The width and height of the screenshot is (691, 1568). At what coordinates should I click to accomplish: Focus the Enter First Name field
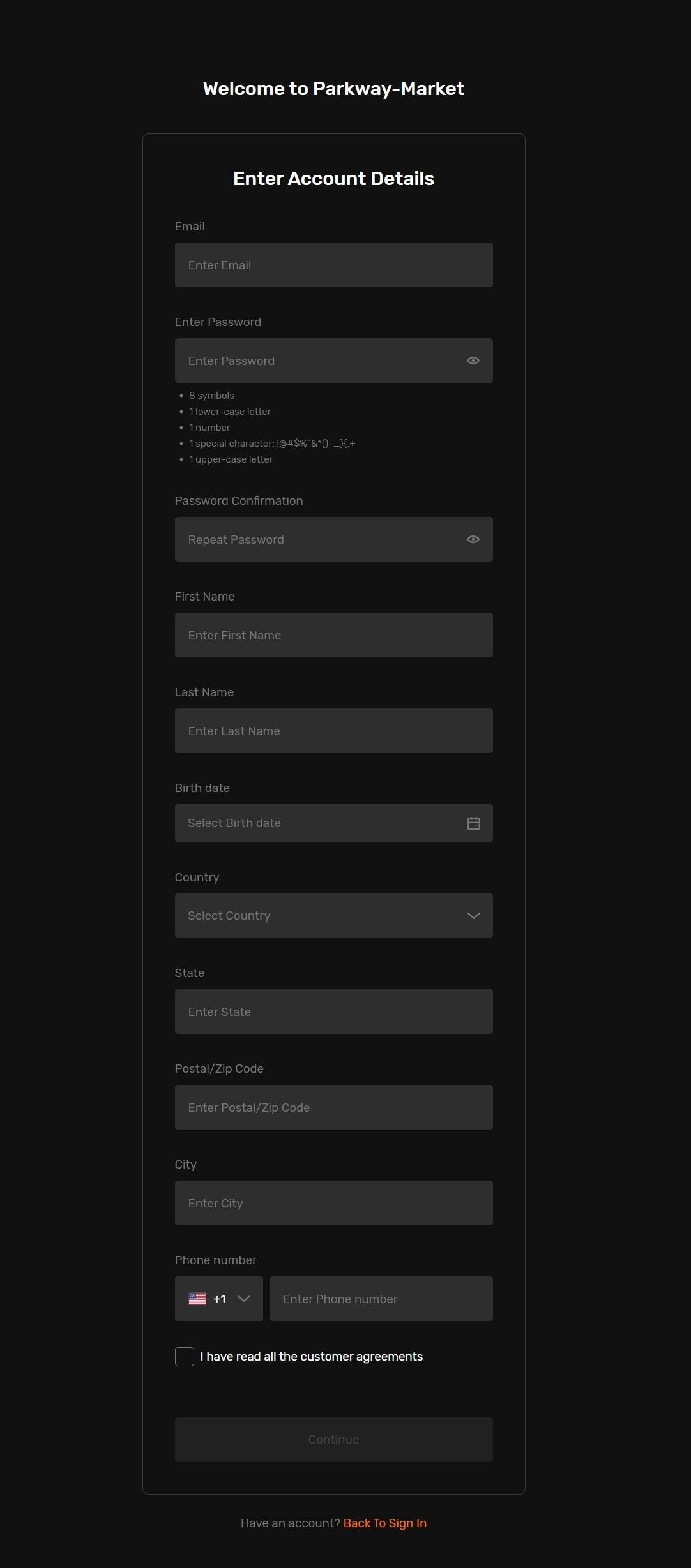tap(334, 635)
